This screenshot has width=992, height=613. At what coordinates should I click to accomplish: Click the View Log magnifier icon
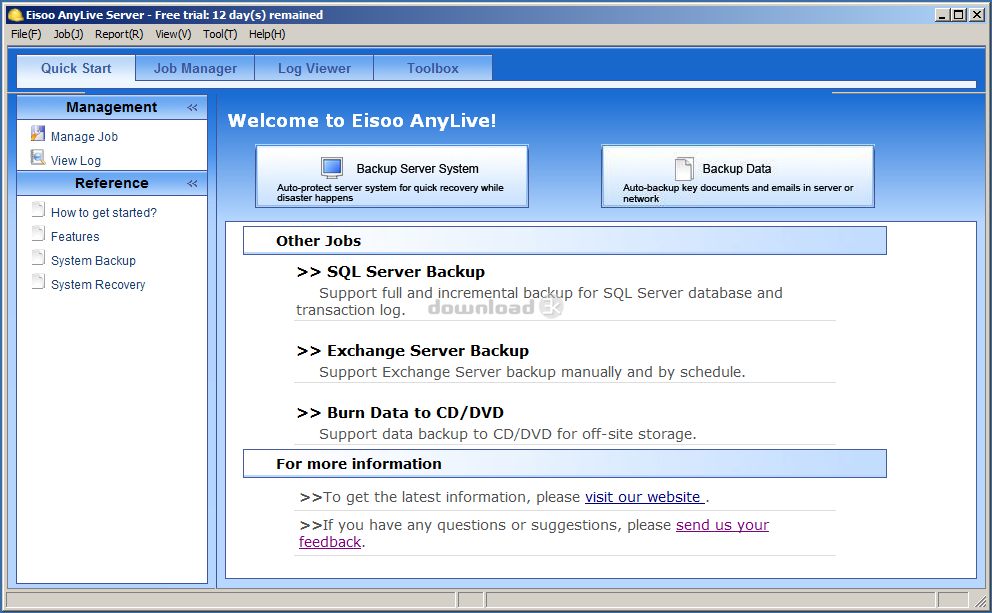point(38,158)
